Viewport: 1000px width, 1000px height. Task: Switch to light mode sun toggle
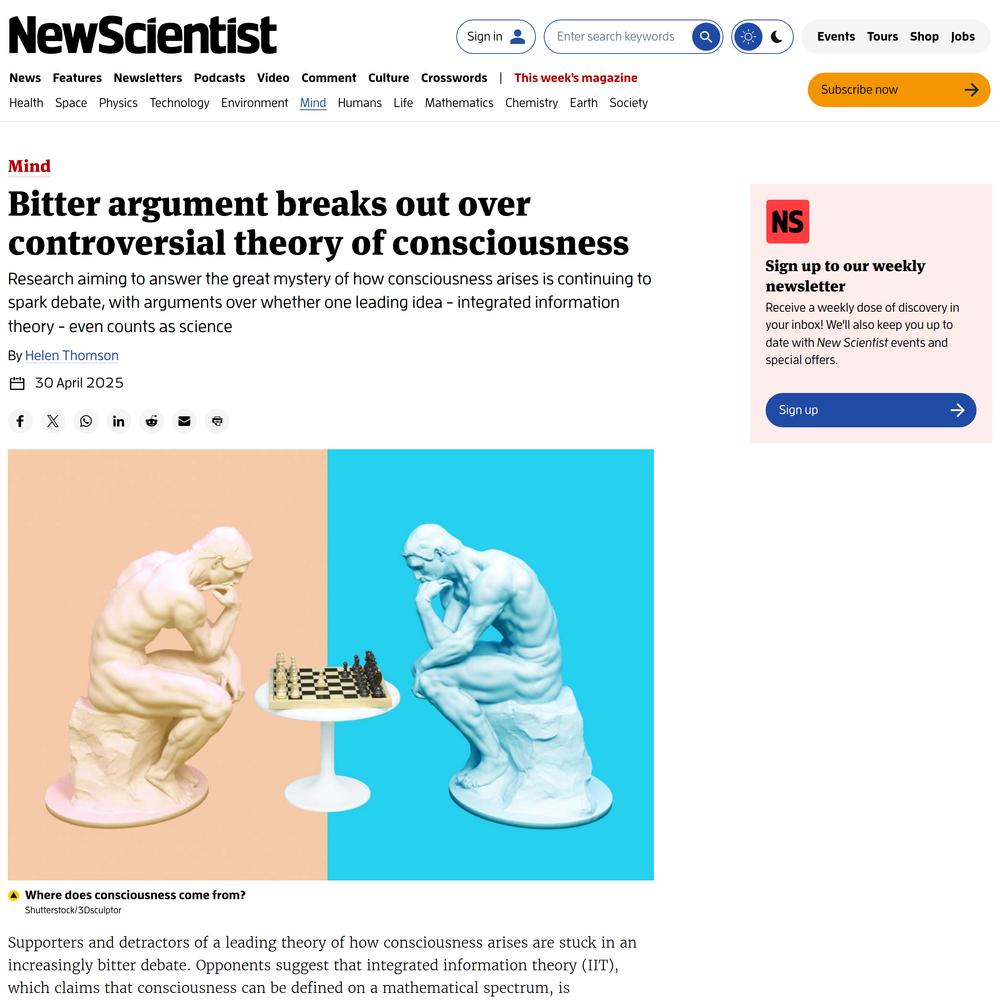[x=748, y=36]
